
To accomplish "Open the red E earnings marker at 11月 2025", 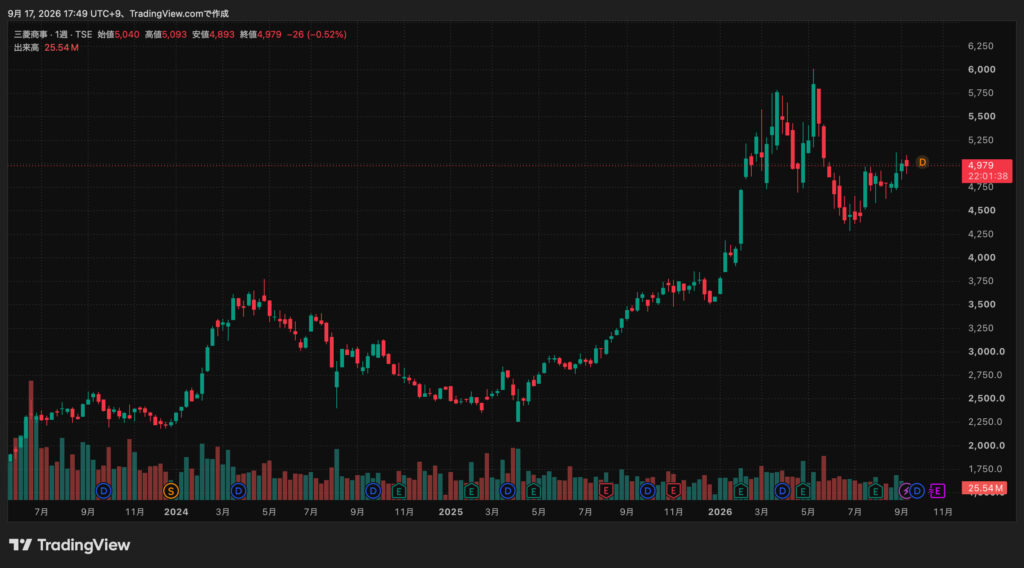I will 673,490.
